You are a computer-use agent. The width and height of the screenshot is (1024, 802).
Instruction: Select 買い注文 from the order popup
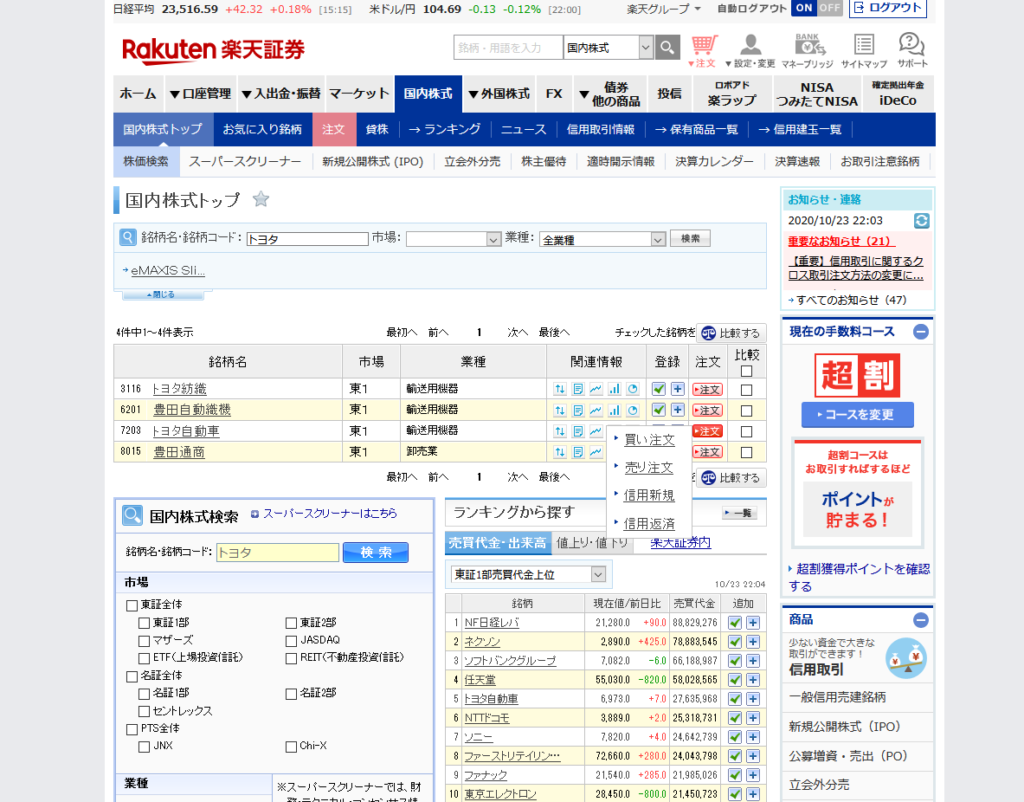click(x=649, y=440)
